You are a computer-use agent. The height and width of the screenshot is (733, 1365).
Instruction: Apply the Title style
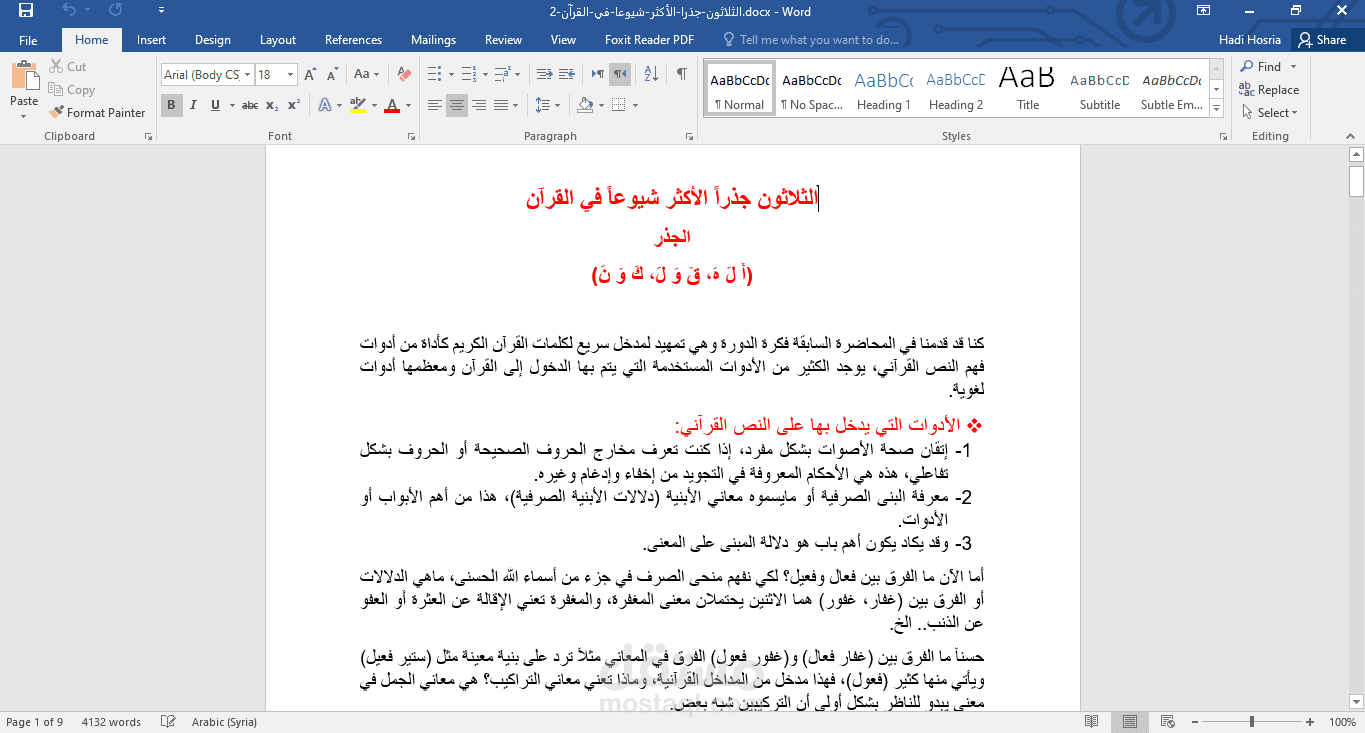[1028, 89]
